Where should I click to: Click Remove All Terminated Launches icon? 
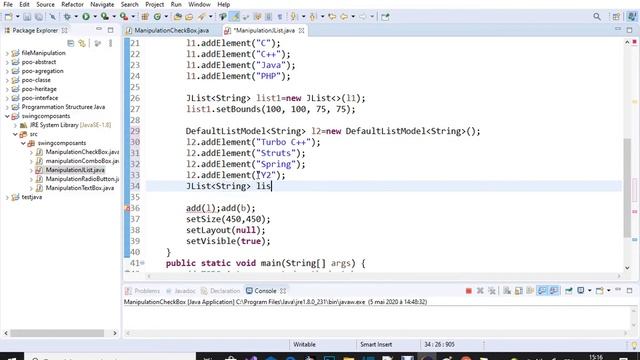(492, 291)
